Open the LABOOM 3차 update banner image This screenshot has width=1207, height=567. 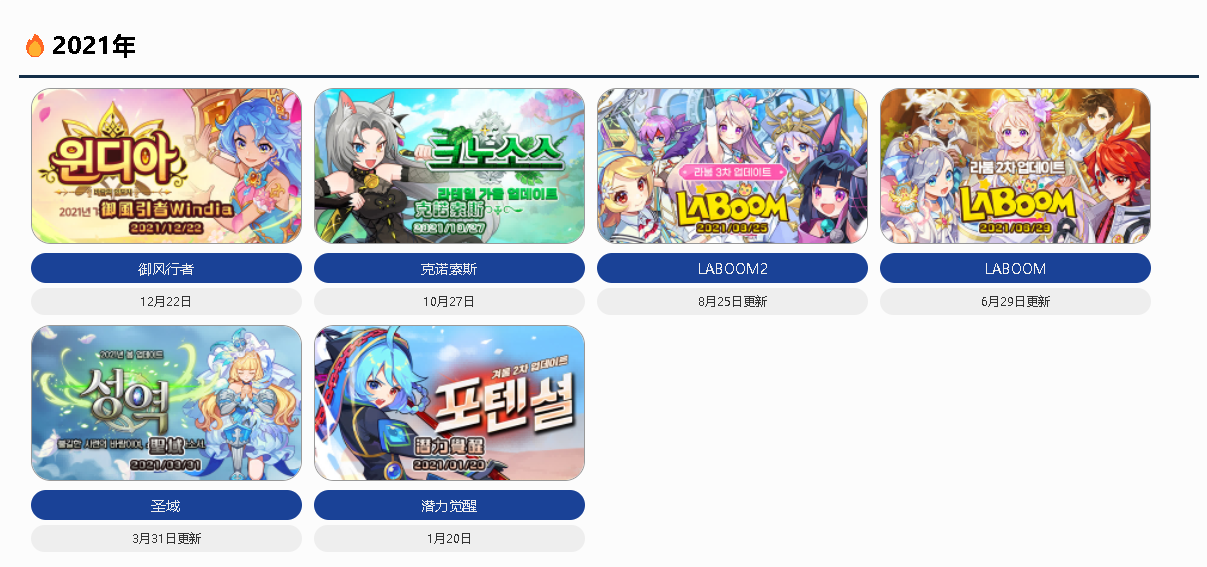(732, 166)
